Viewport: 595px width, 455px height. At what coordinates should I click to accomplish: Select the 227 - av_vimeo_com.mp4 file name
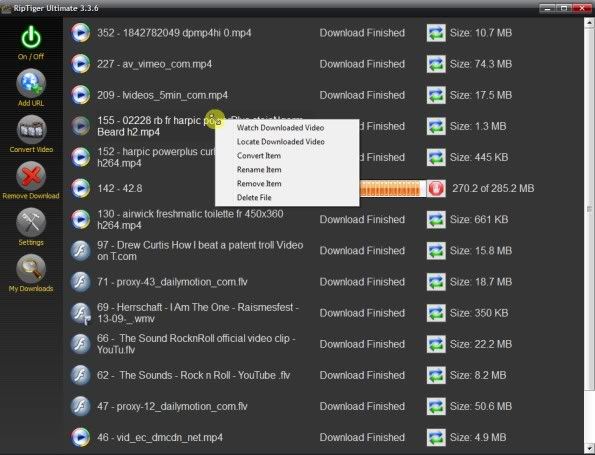154,64
